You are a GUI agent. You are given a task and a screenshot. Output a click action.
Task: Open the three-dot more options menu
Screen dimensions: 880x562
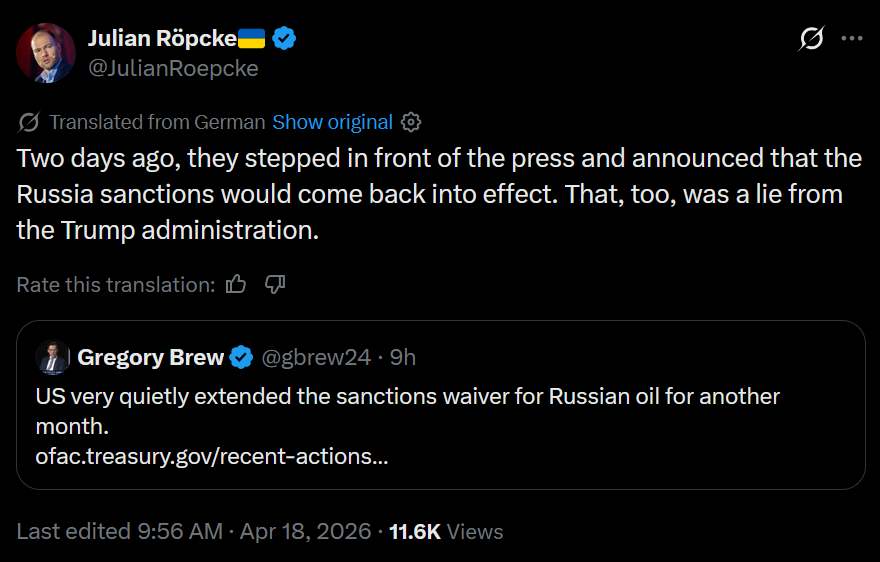click(x=852, y=38)
